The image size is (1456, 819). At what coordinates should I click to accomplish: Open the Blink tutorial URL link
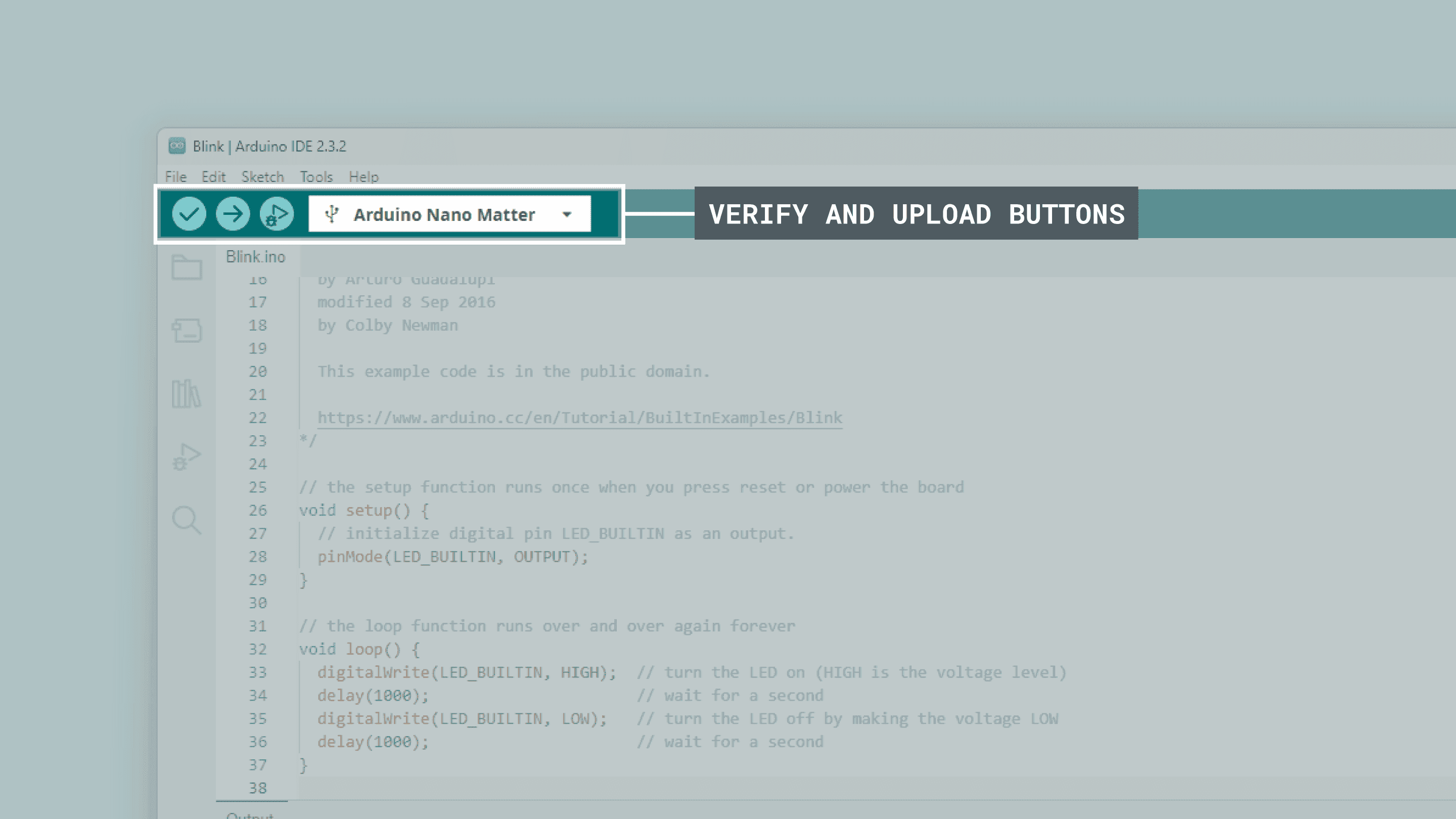(x=579, y=417)
